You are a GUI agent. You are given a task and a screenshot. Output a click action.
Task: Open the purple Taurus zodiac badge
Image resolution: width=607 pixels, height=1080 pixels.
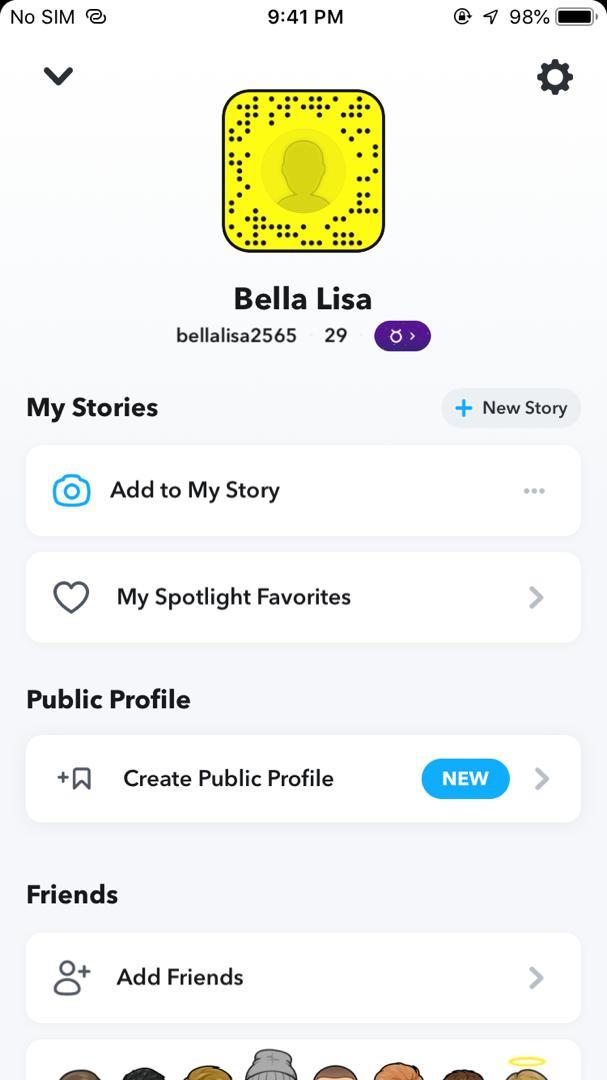coord(402,336)
